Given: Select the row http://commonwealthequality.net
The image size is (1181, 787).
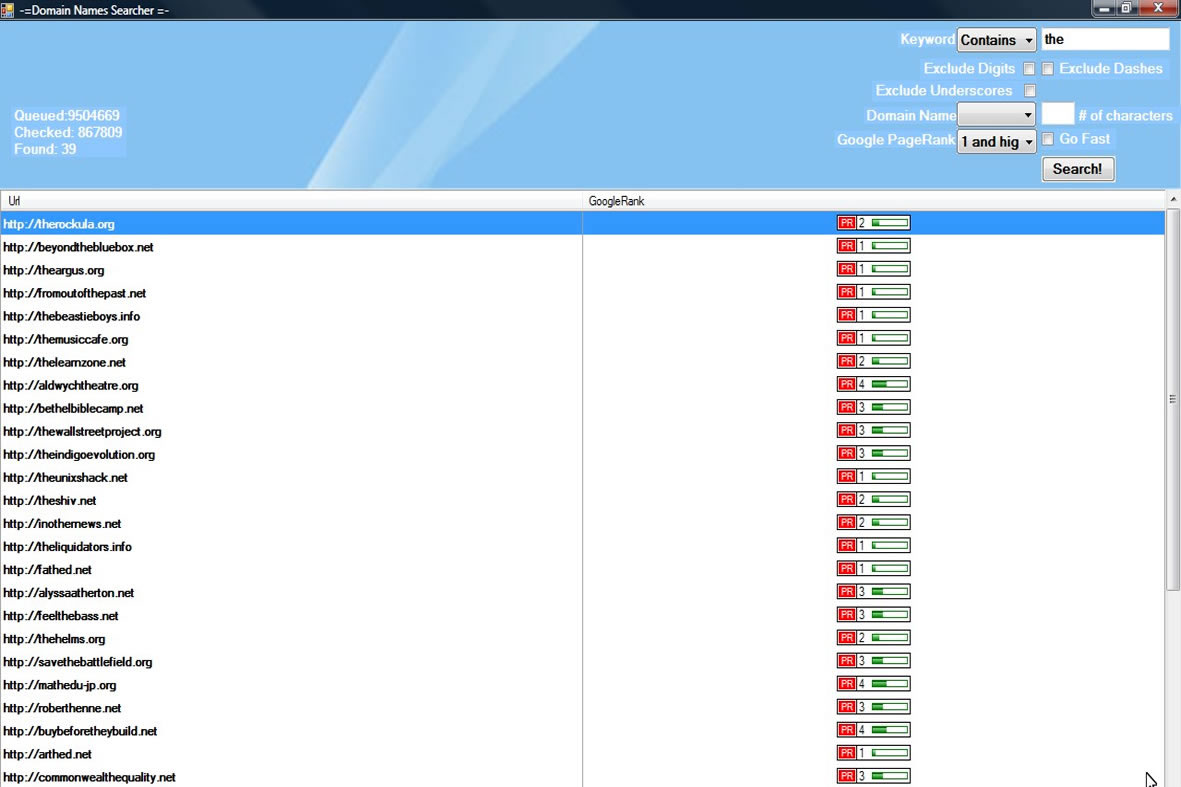Looking at the screenshot, I should [583, 776].
